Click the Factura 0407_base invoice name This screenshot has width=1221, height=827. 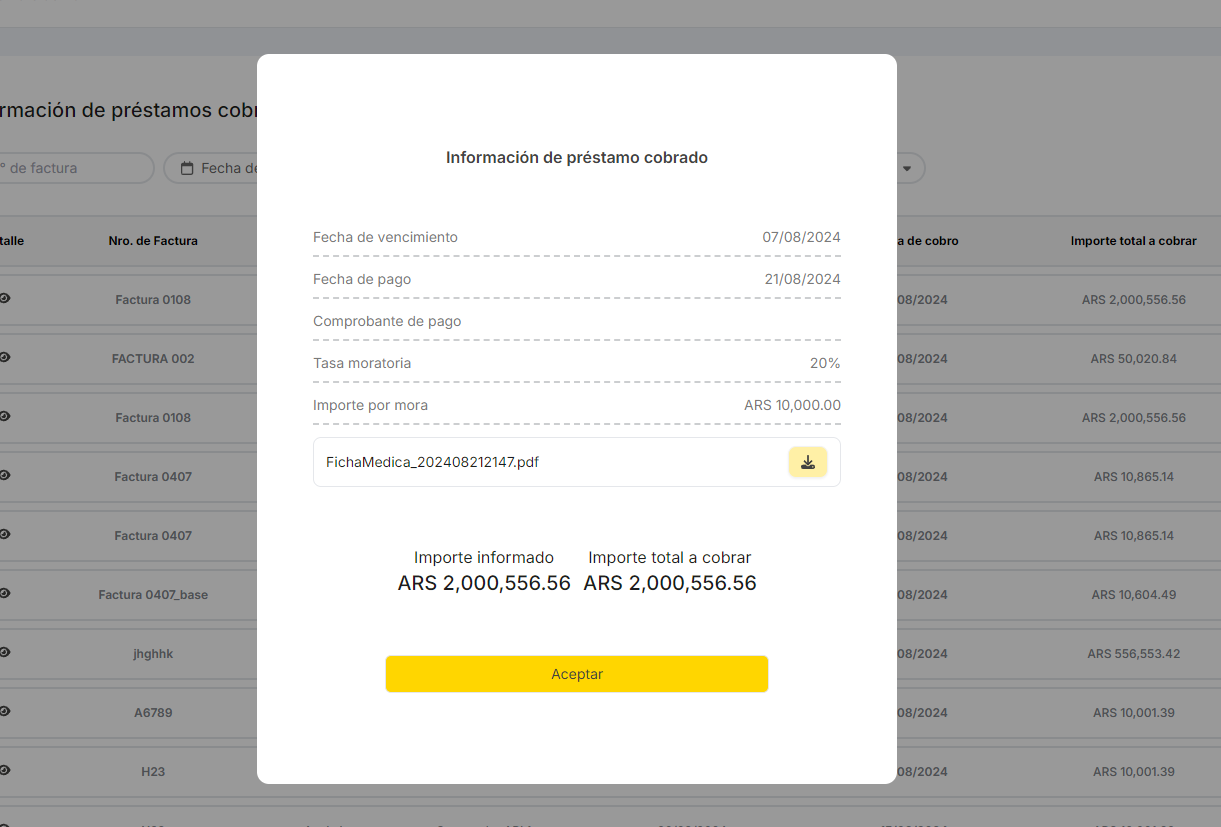point(153,595)
